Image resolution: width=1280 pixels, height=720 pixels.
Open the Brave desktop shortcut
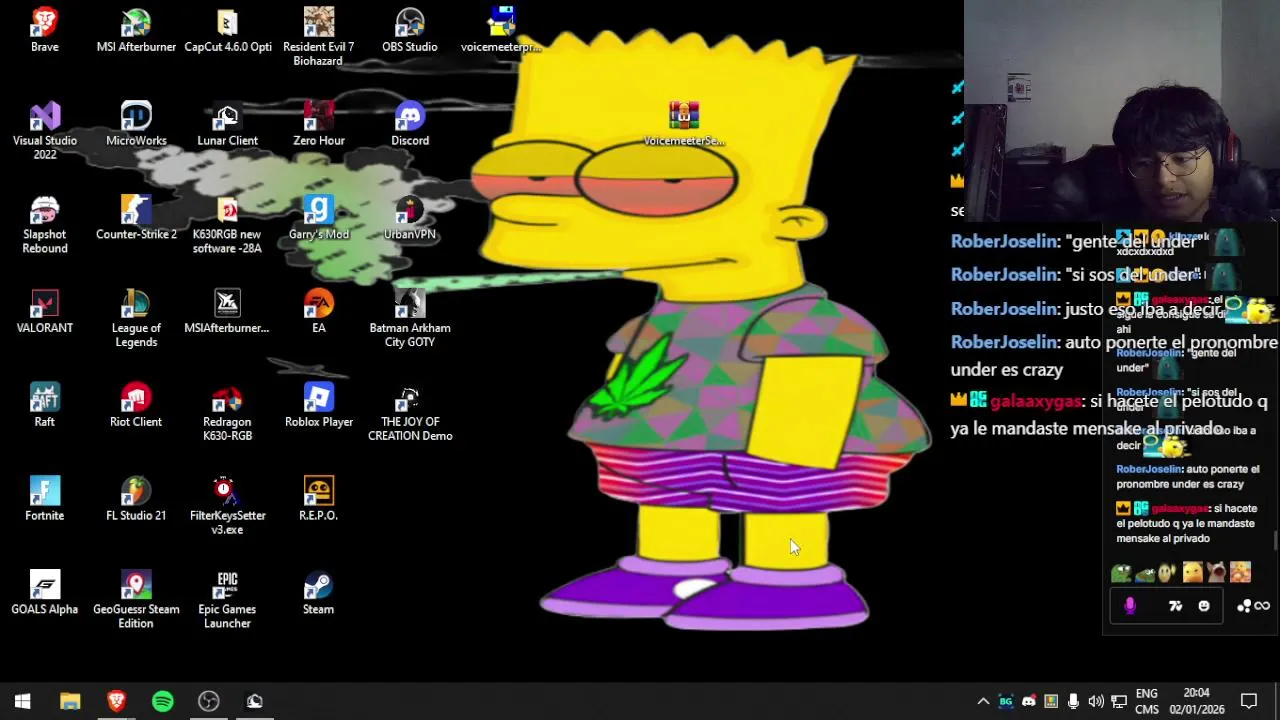click(x=44, y=29)
